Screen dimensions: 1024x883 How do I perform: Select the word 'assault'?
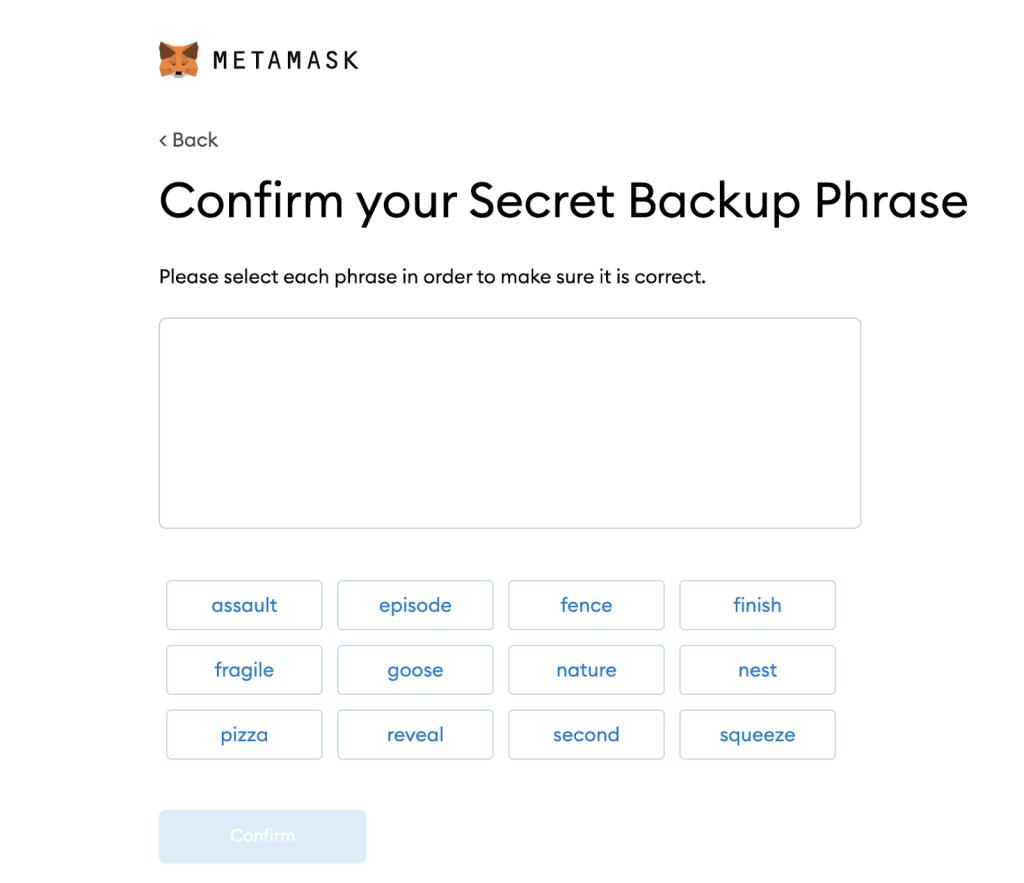point(244,605)
